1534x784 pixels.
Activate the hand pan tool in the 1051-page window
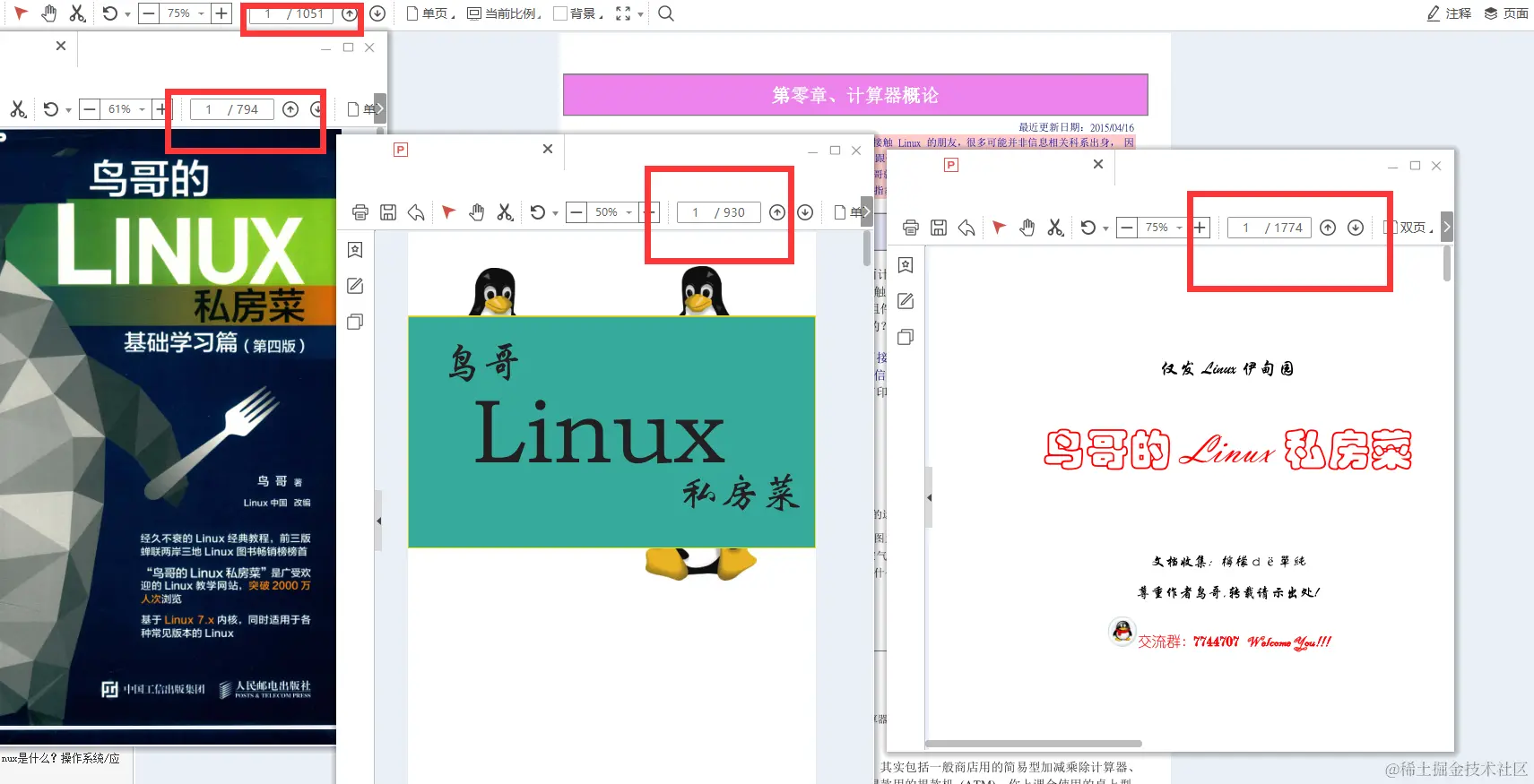point(49,13)
